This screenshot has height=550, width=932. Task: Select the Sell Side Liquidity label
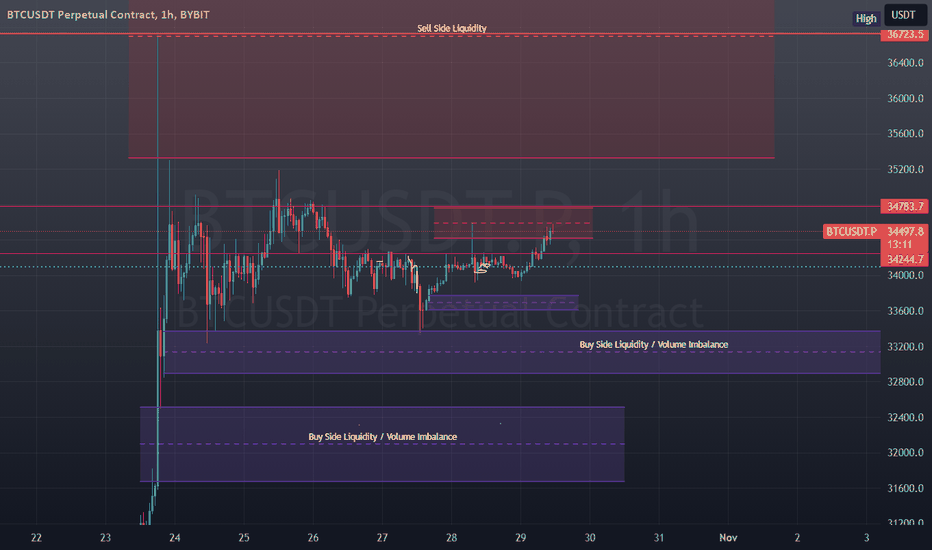(x=452, y=28)
